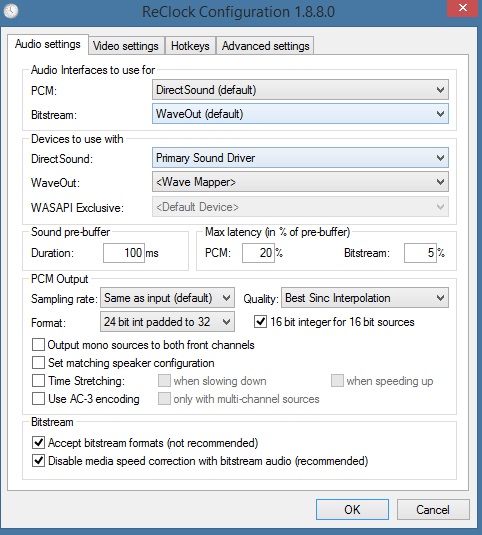482x535 pixels.
Task: Open the Sampling rate dropdown
Action: (167, 298)
